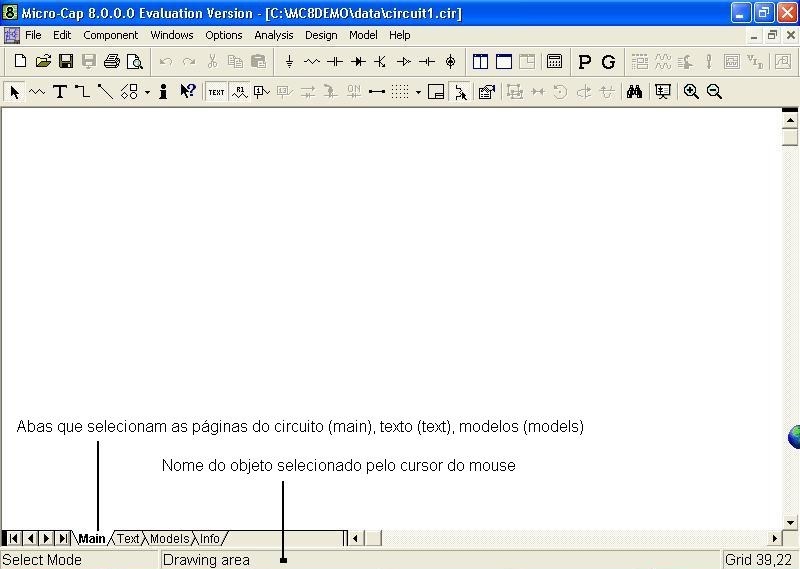Viewport: 800px width, 569px height.
Task: Place an NPN transistor component
Action: pyautogui.click(x=381, y=62)
